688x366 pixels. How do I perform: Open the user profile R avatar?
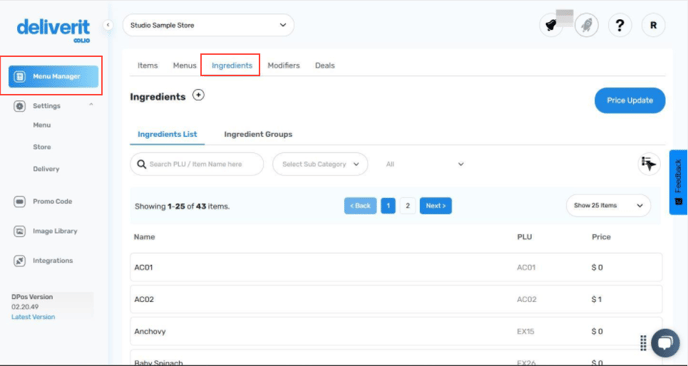coord(653,25)
